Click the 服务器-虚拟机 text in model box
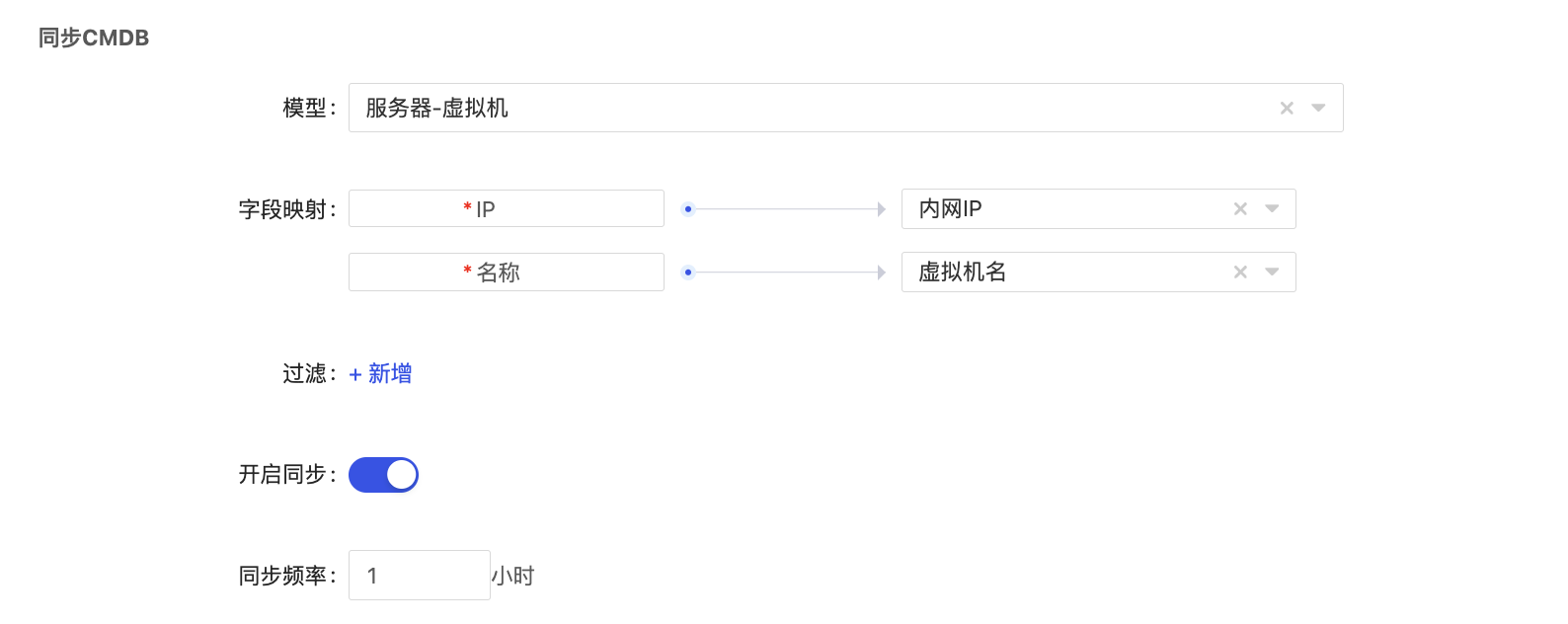Screen dimensions: 1568x624 [x=436, y=109]
